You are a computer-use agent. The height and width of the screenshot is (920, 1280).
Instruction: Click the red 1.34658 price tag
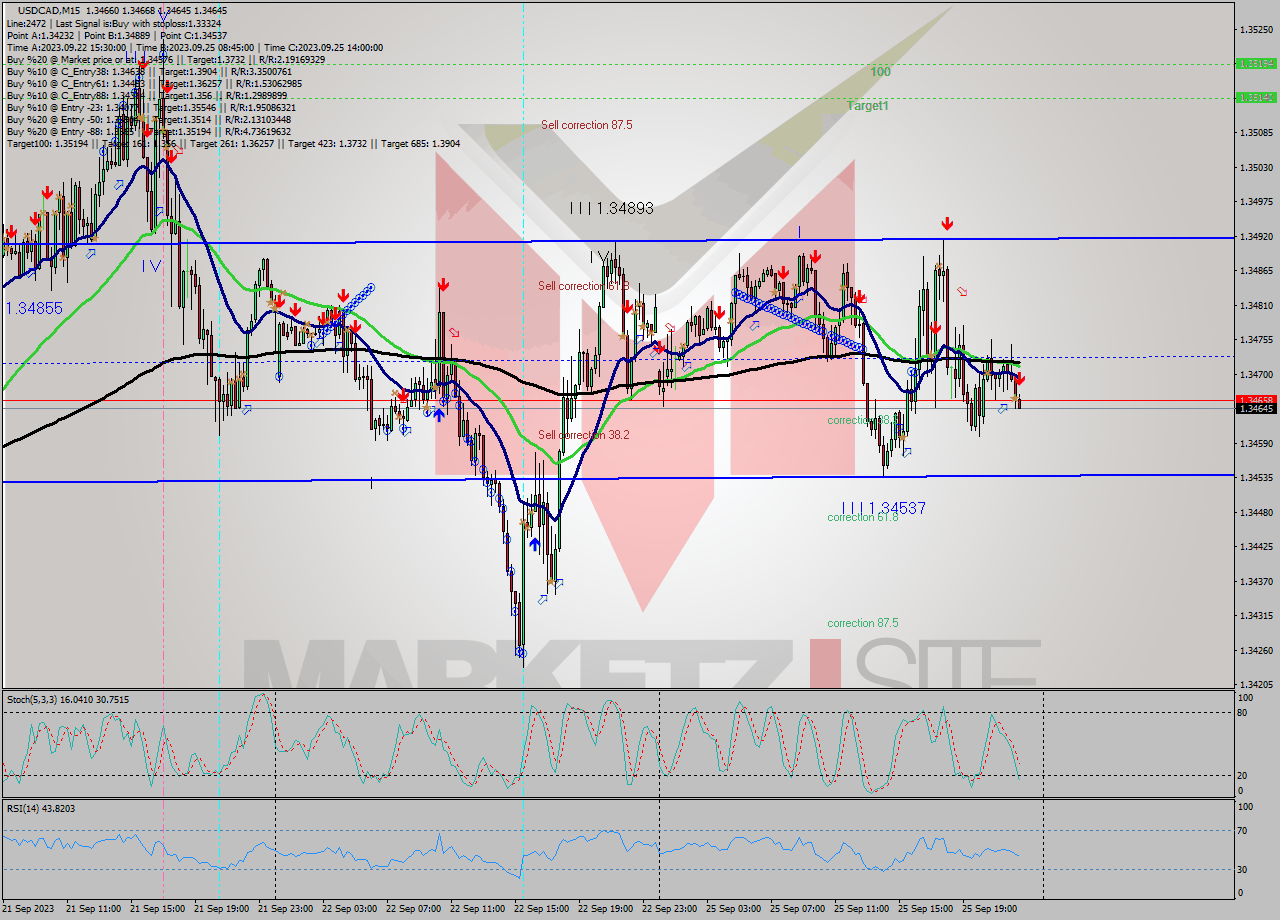[1255, 400]
